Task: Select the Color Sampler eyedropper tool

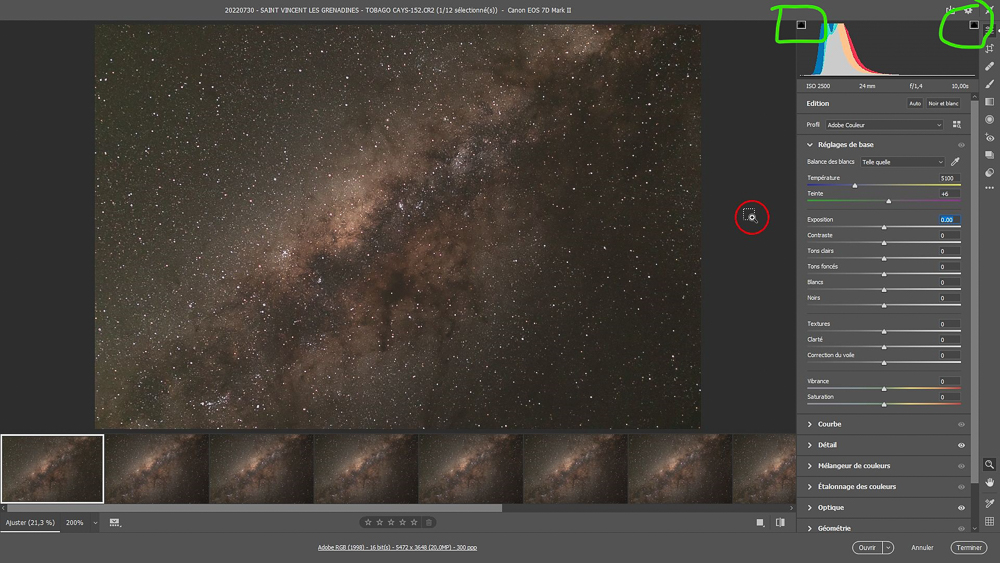Action: [989, 503]
